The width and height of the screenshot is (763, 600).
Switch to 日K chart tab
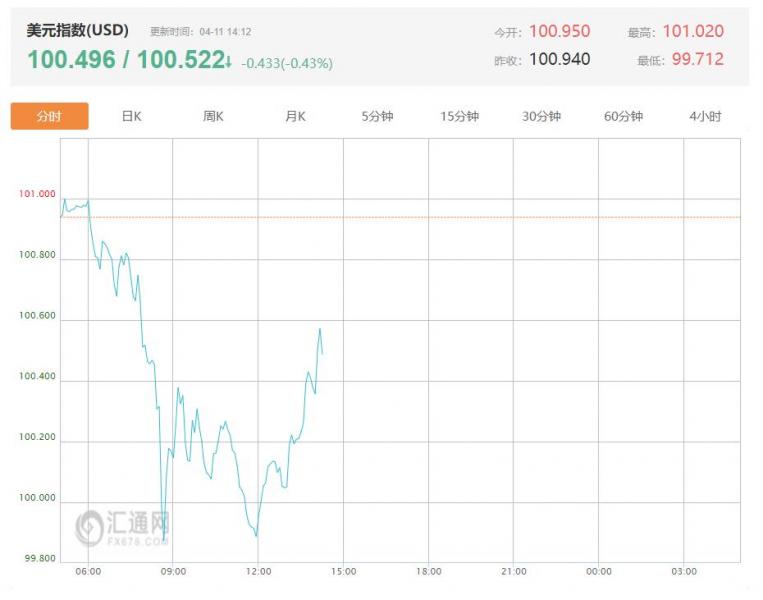tap(131, 116)
